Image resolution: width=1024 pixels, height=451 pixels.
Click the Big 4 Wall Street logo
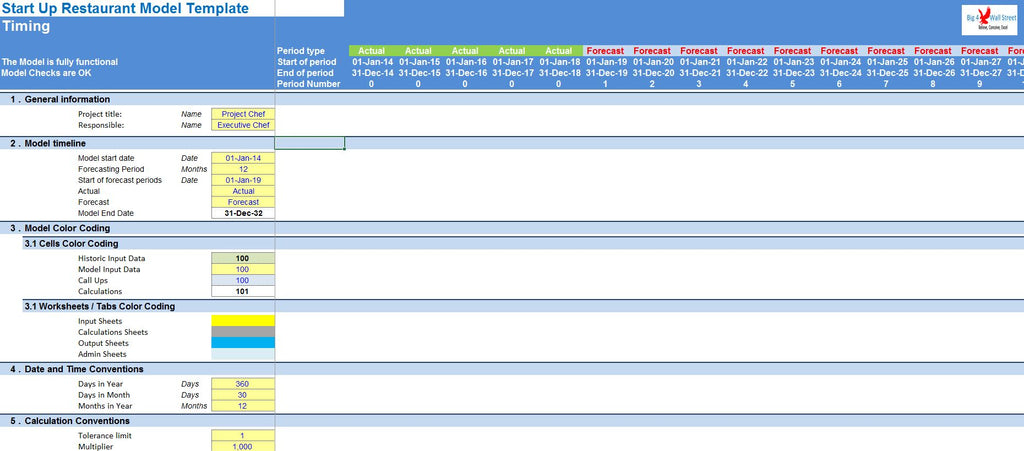(989, 21)
